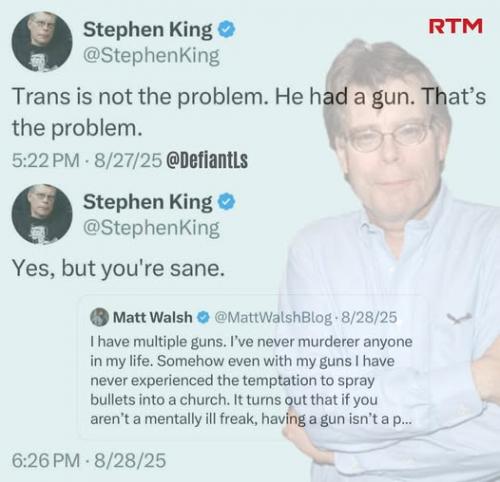500x482 pixels.
Task: Click the "Yes, but you're sane." tweet text
Action: 119,268
